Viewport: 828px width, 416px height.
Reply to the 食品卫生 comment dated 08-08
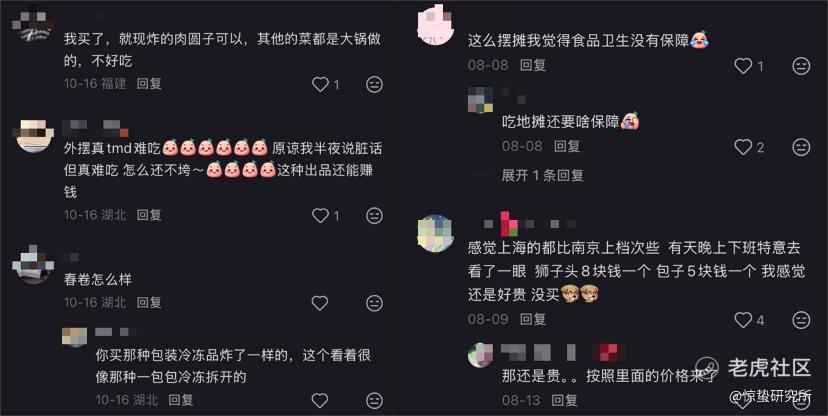pyautogui.click(x=532, y=65)
